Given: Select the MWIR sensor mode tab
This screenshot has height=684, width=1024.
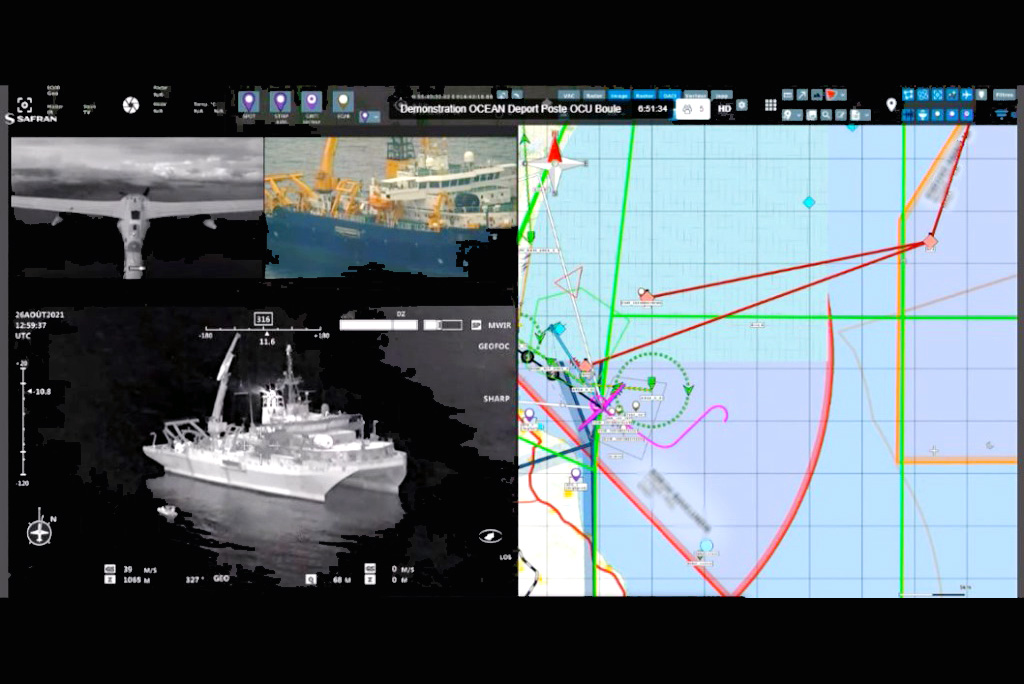Looking at the screenshot, I should pos(499,325).
